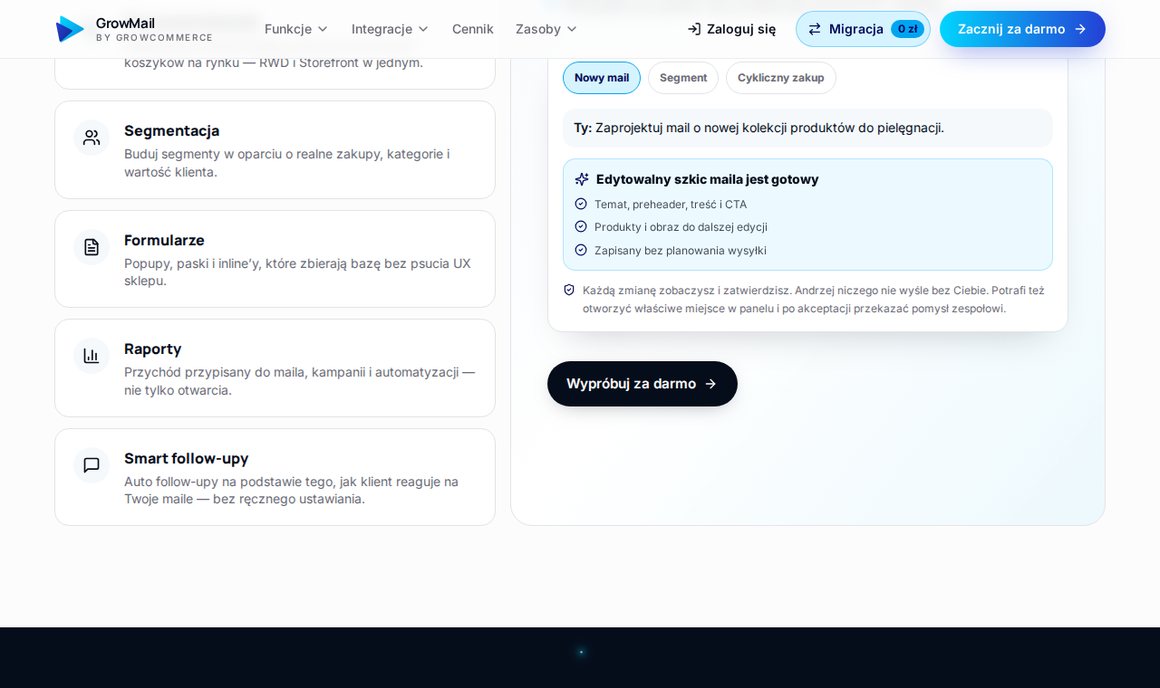Image resolution: width=1160 pixels, height=688 pixels.
Task: Click 'Temat, preheader, treść i CTA' text
Action: [x=670, y=204]
